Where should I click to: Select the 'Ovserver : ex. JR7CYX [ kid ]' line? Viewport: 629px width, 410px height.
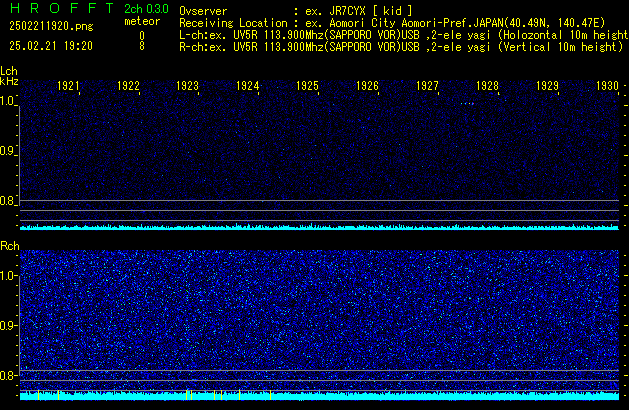[x=296, y=11]
